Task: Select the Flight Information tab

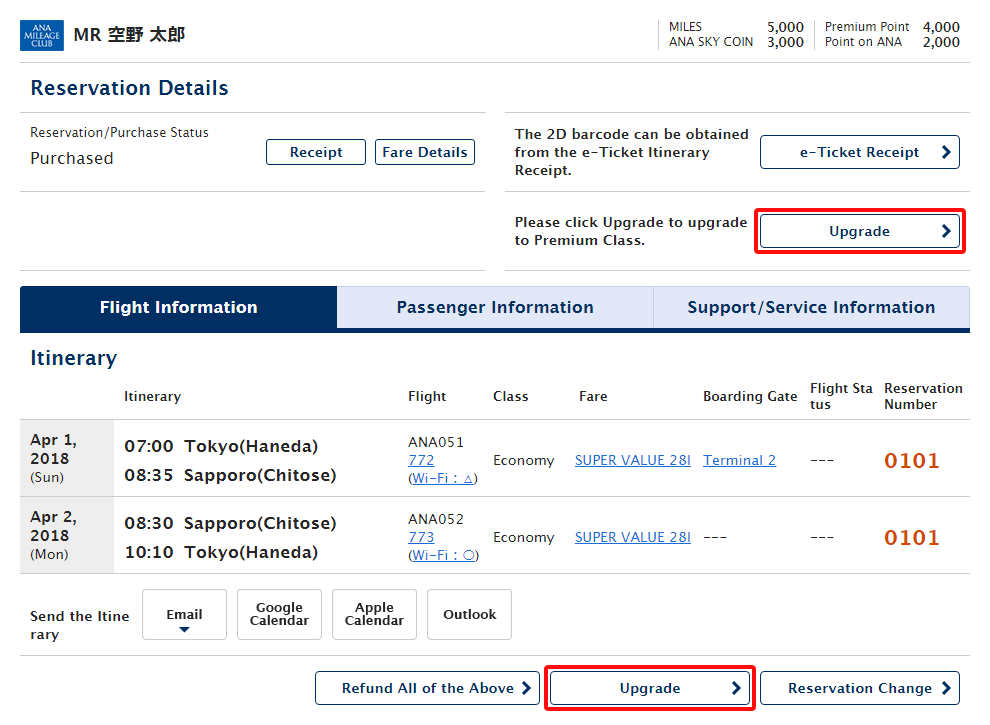Action: [178, 308]
